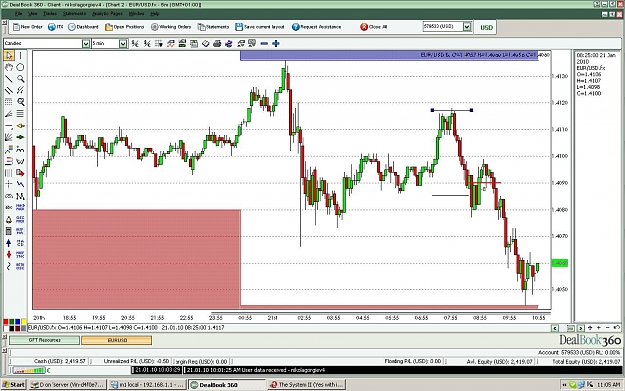Viewport: 625px width, 391px height.
Task: Pick the yellow color swatch
Action: coord(24,322)
